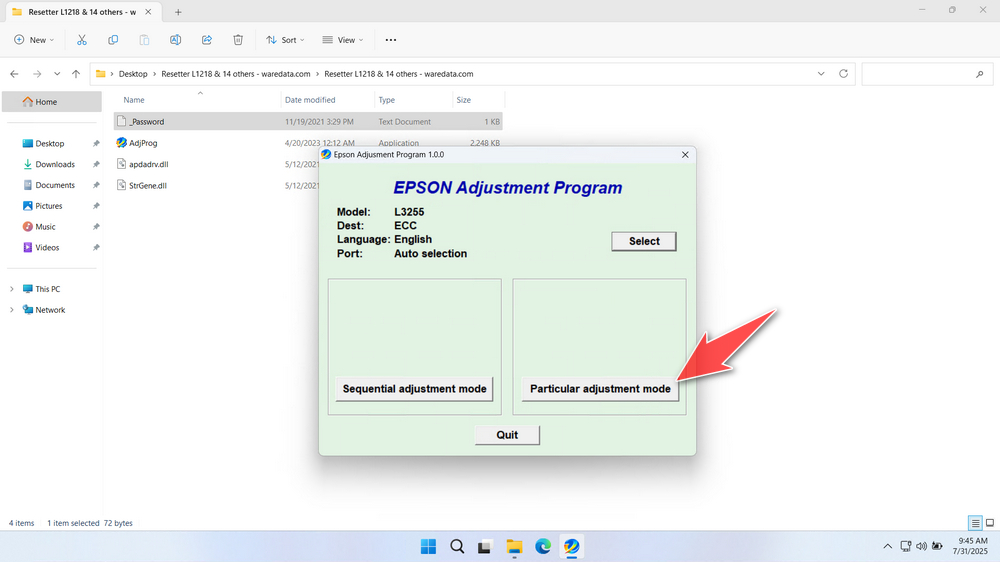Open the Windows Start menu
1000x562 pixels.
pyautogui.click(x=429, y=547)
